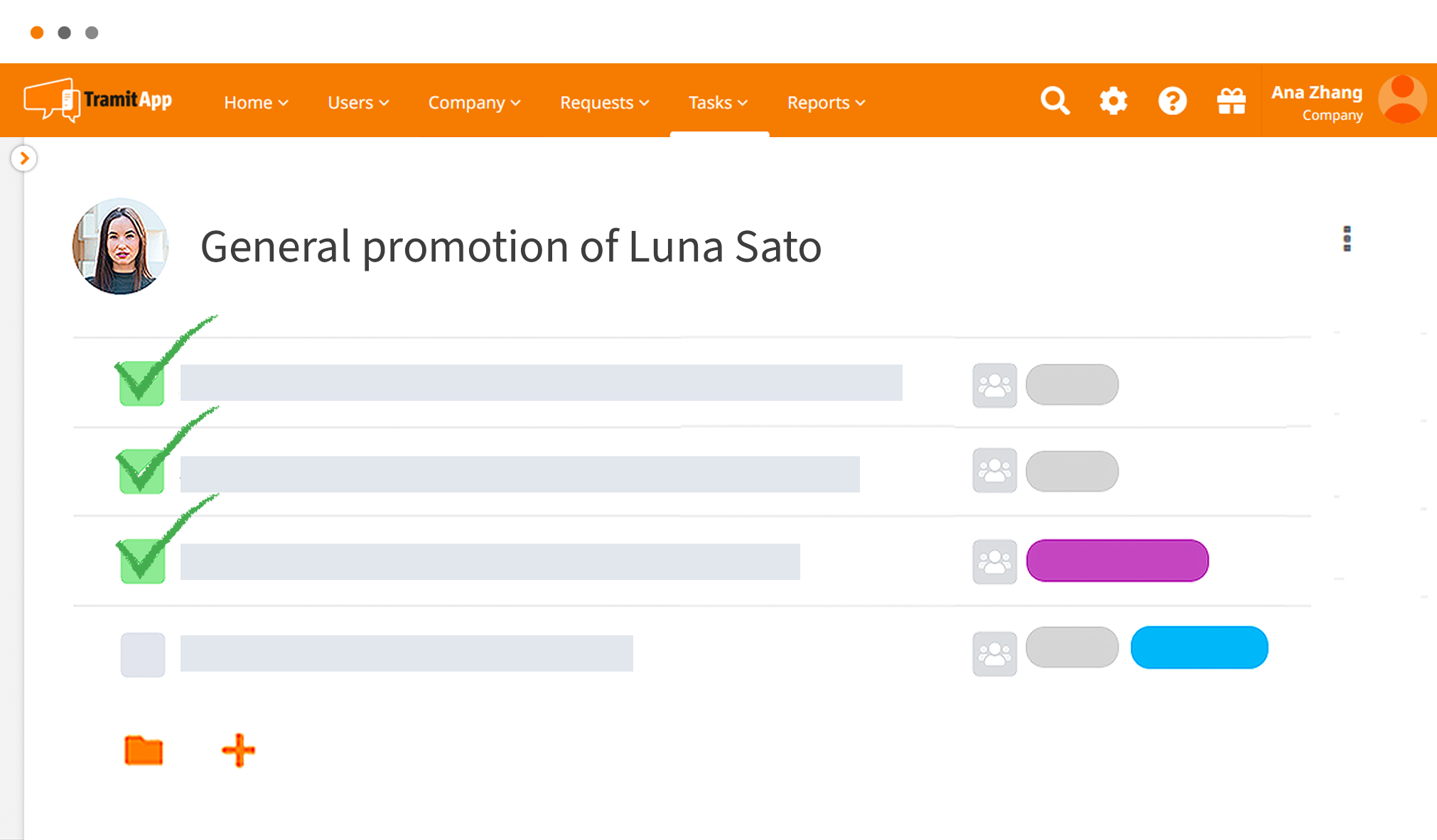Expand the collapsed sidebar arrow
The width and height of the screenshot is (1437, 840).
[x=24, y=158]
